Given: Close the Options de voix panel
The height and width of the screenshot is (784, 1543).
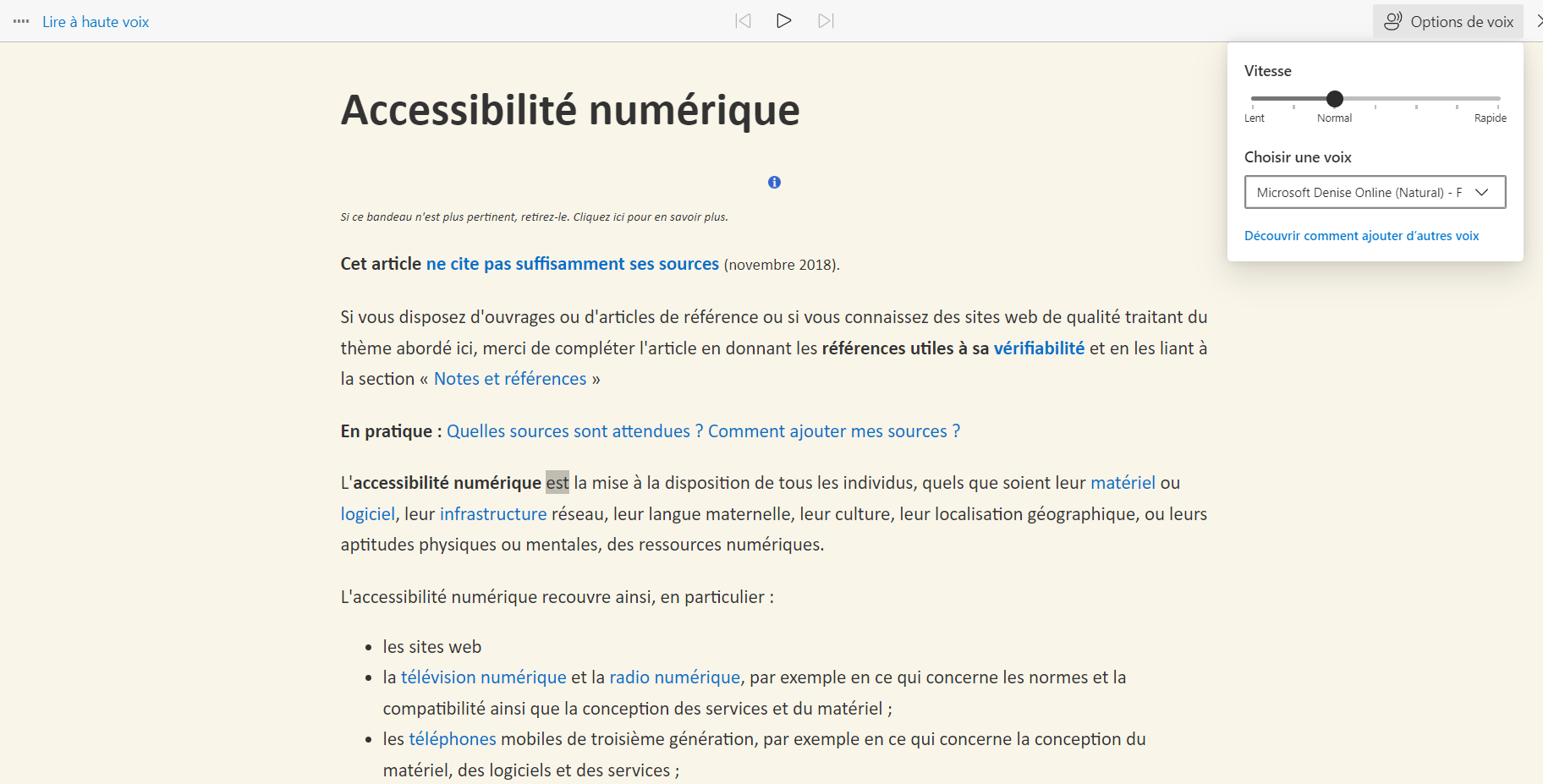Looking at the screenshot, I should tap(1447, 21).
